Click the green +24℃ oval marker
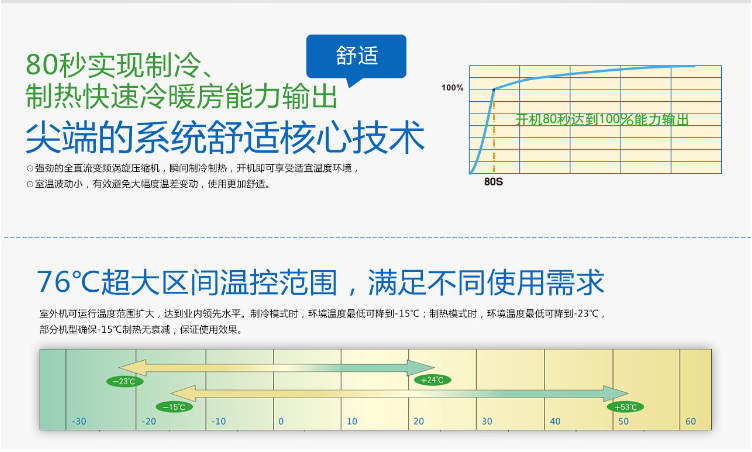This screenshot has height=452, width=752. (x=432, y=380)
